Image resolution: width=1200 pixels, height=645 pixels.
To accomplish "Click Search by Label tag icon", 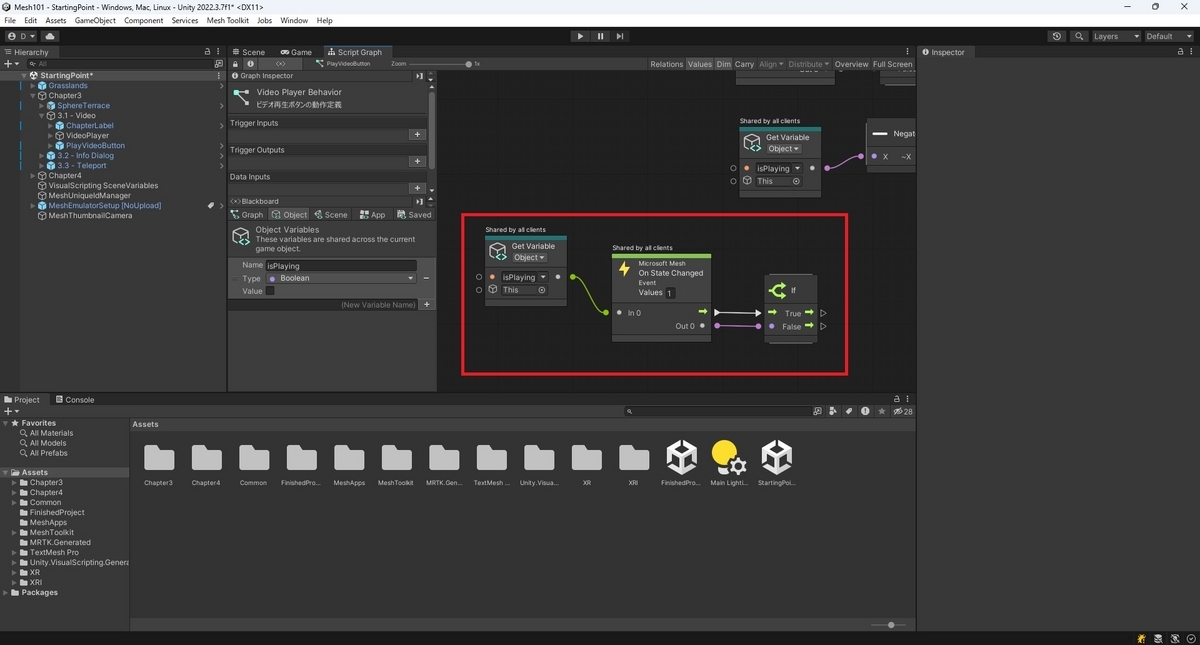I will pos(849,411).
